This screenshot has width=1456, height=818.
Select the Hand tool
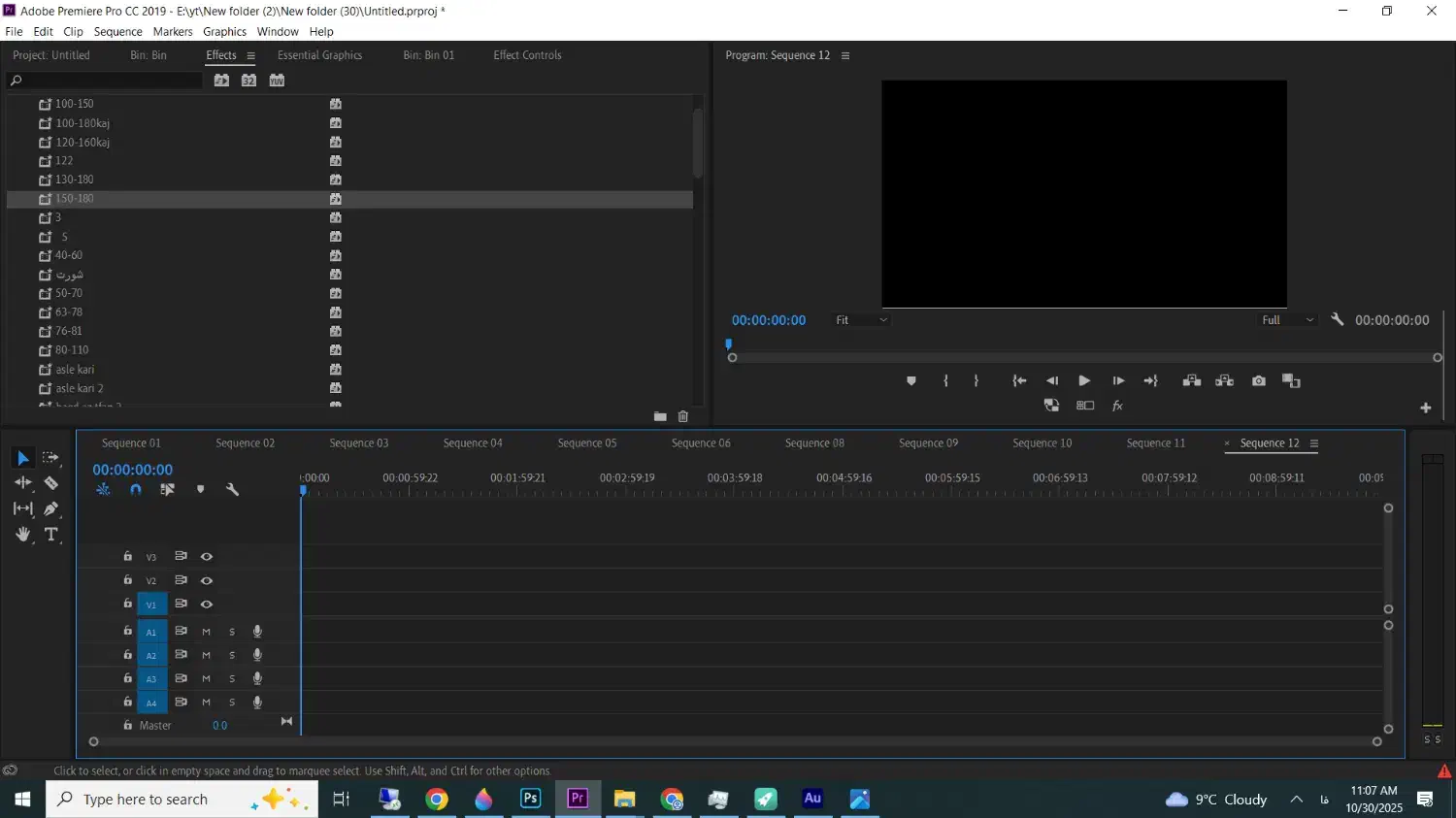[23, 535]
